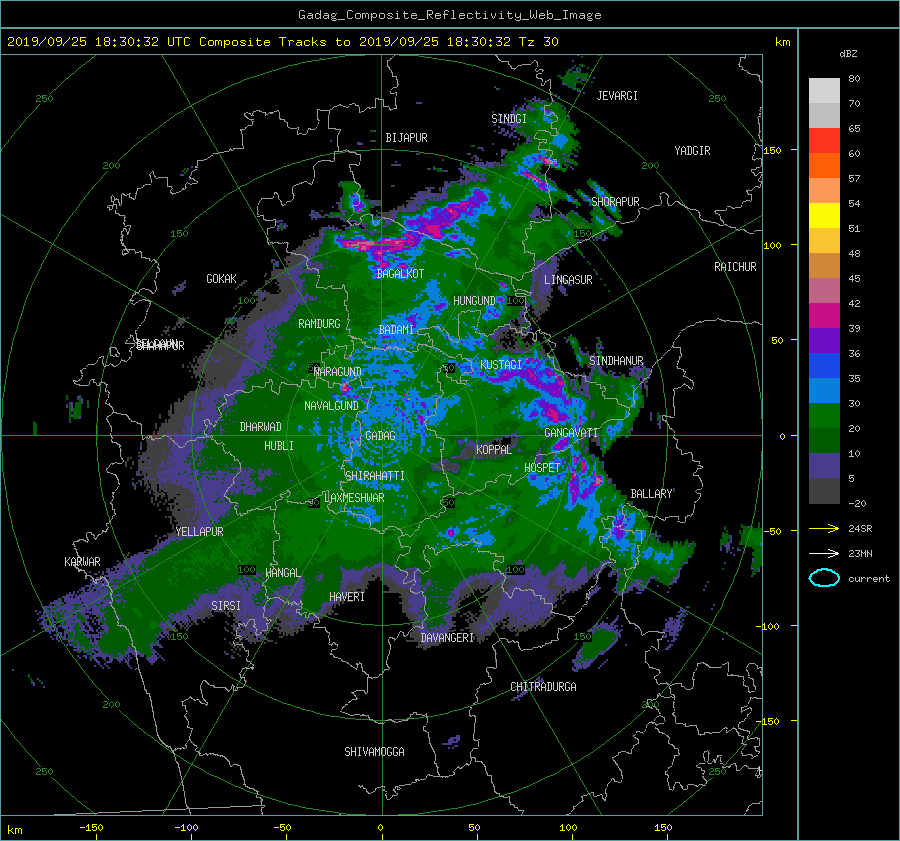This screenshot has height=841, width=900.
Task: Click the SHORAPUR label
Action: 615,201
